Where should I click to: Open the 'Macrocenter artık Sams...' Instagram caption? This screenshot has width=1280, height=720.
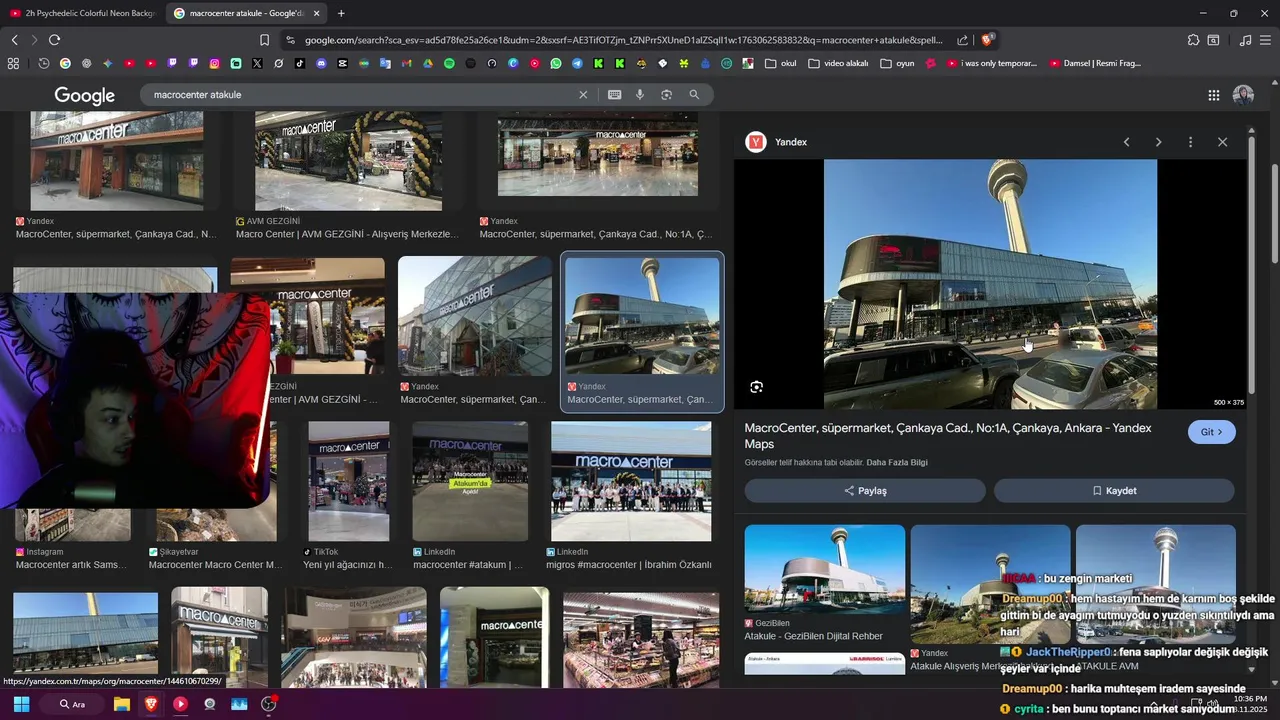[x=72, y=565]
